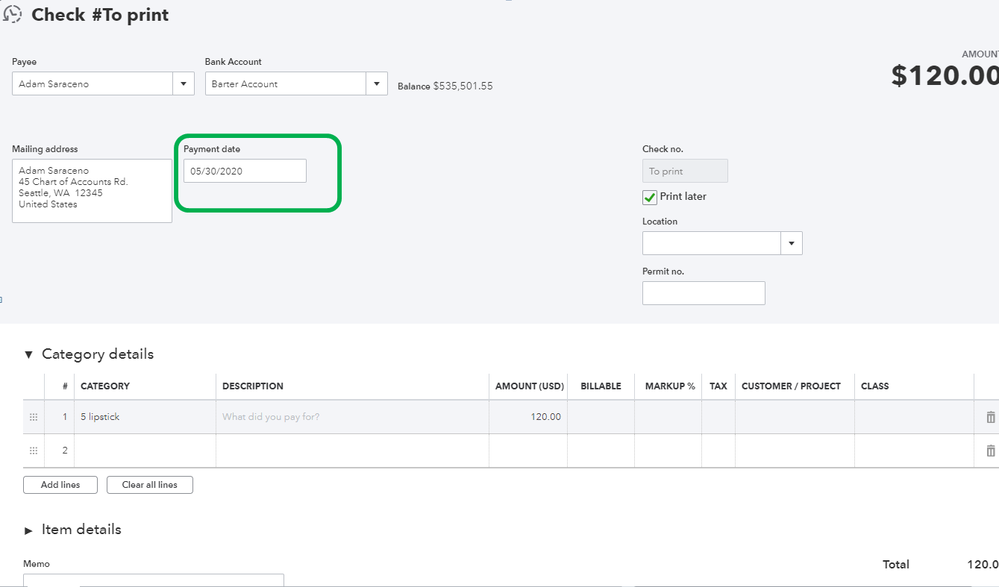This screenshot has height=587, width=999.
Task: Collapse the Category details section
Action: (x=29, y=354)
